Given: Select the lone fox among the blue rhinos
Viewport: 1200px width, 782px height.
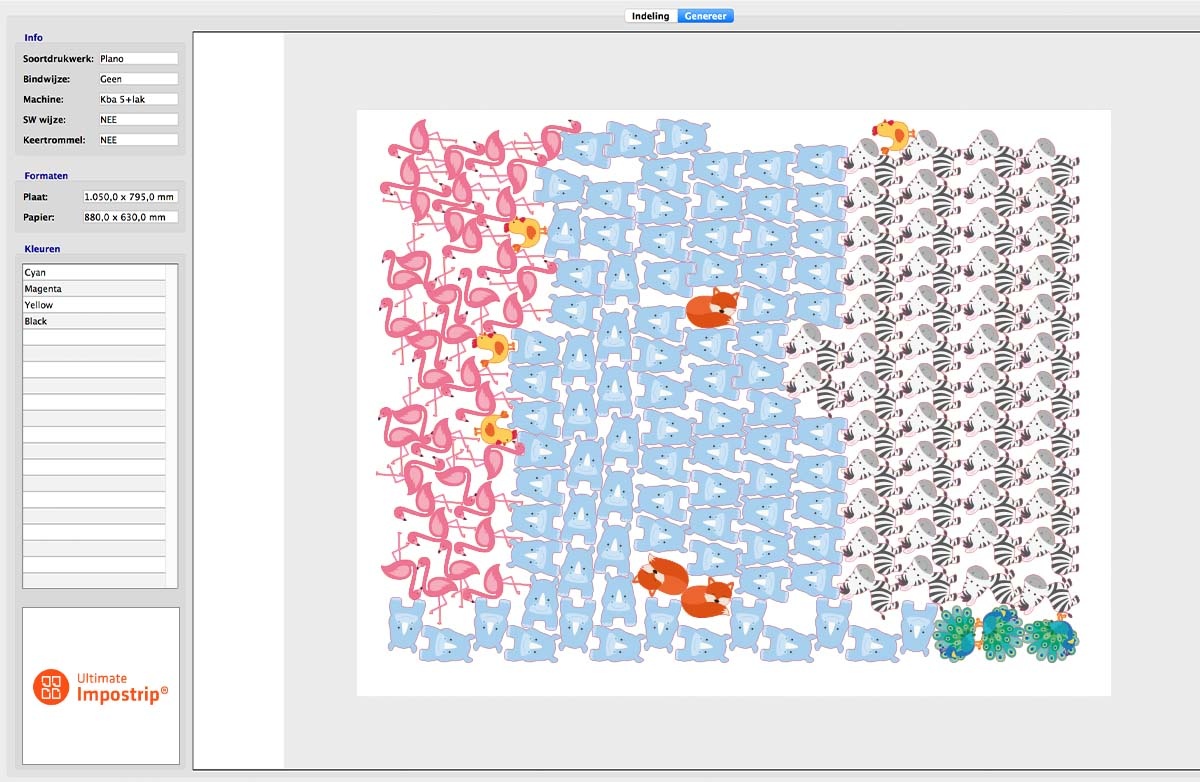Looking at the screenshot, I should 712,307.
